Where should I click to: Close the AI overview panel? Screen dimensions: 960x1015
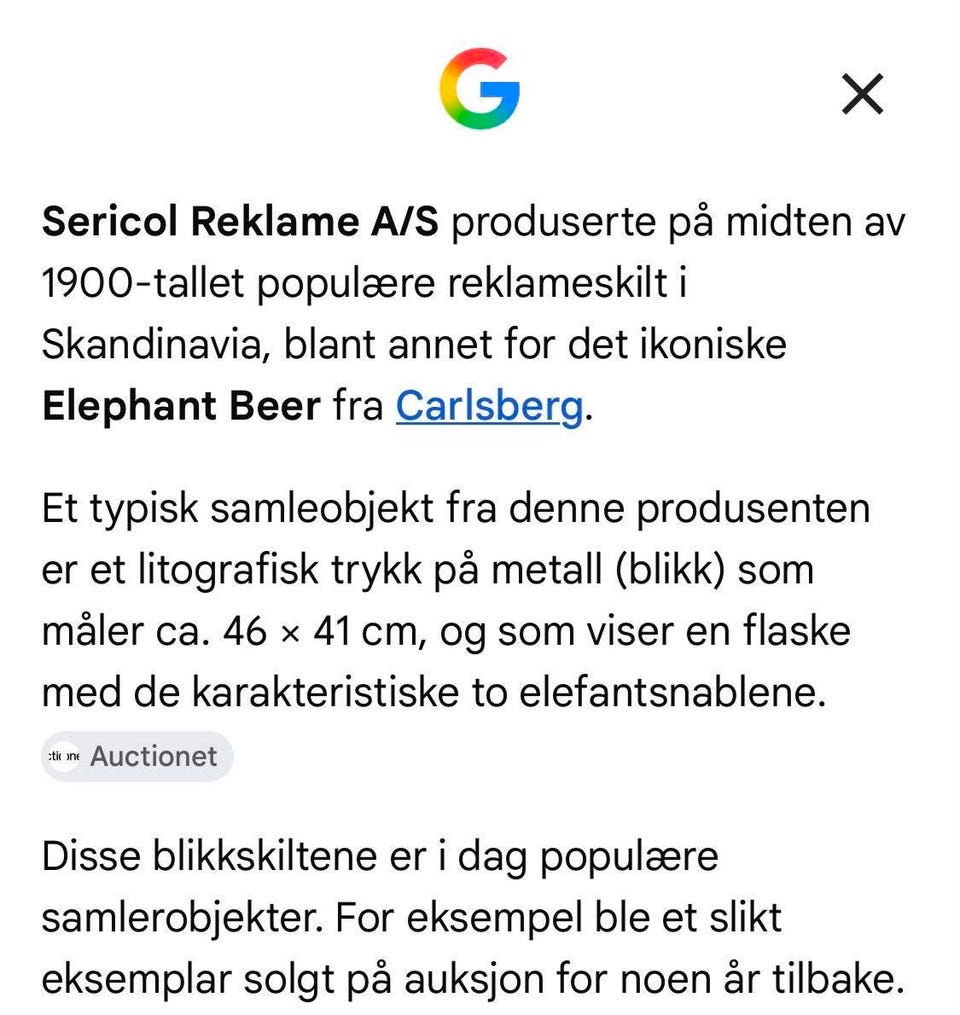[862, 94]
